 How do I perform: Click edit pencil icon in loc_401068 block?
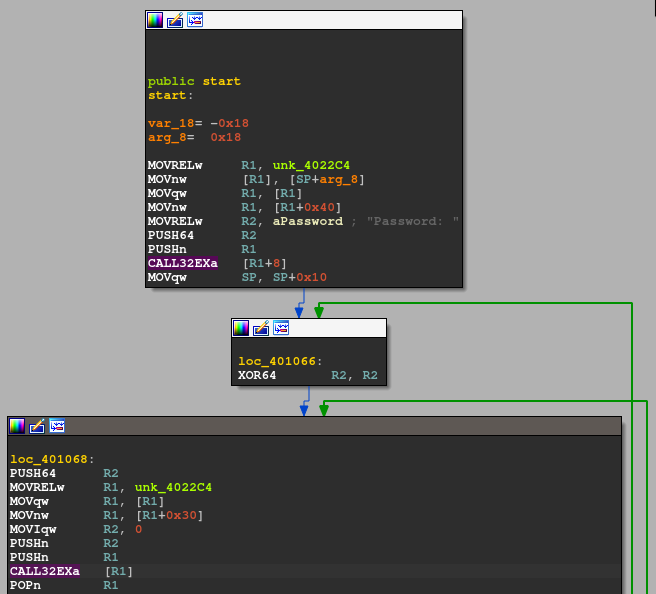click(37, 426)
